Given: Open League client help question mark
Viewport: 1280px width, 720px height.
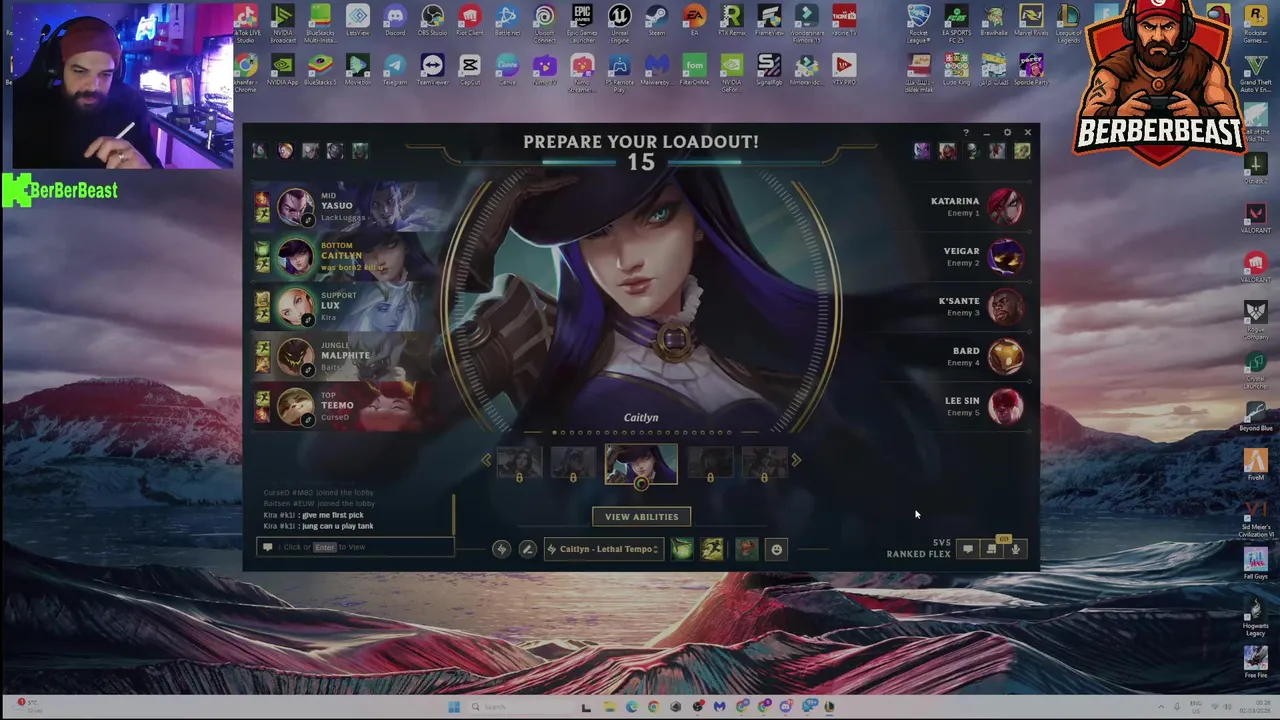Looking at the screenshot, I should [x=966, y=132].
